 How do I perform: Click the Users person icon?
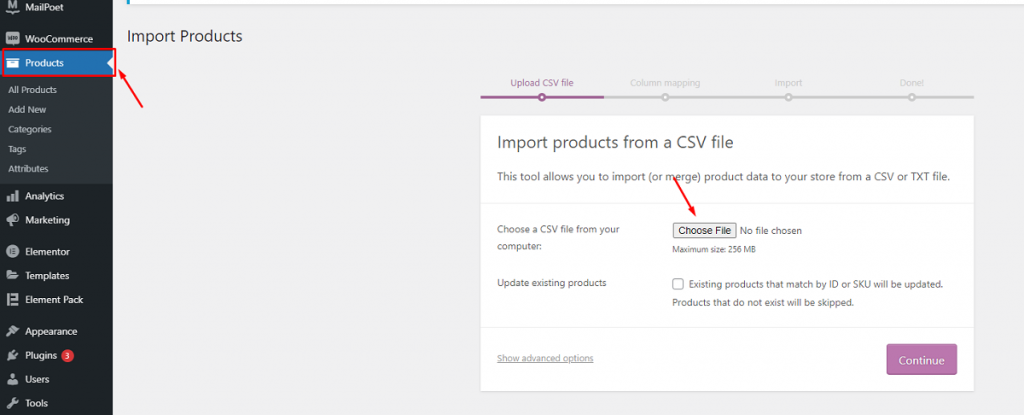[12, 379]
